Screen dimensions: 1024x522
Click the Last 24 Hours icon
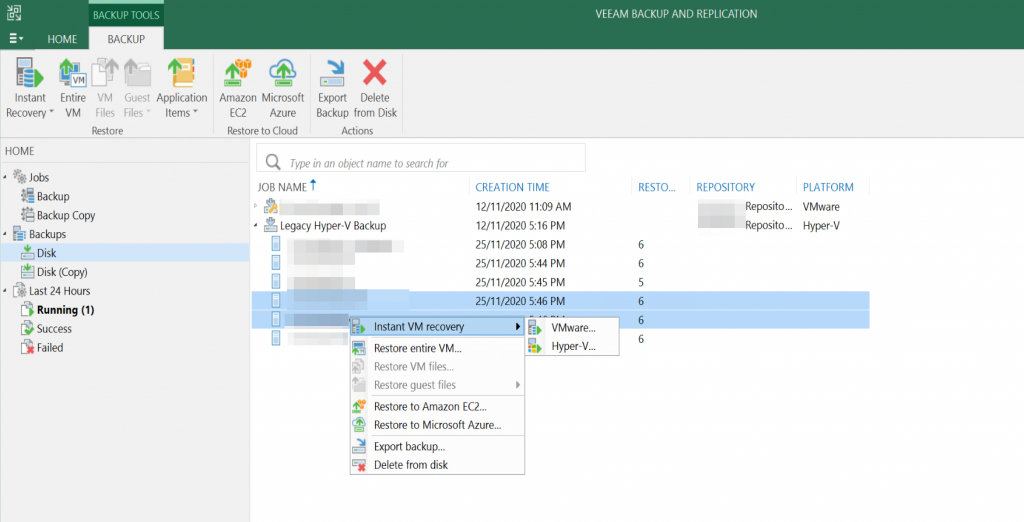[20, 290]
